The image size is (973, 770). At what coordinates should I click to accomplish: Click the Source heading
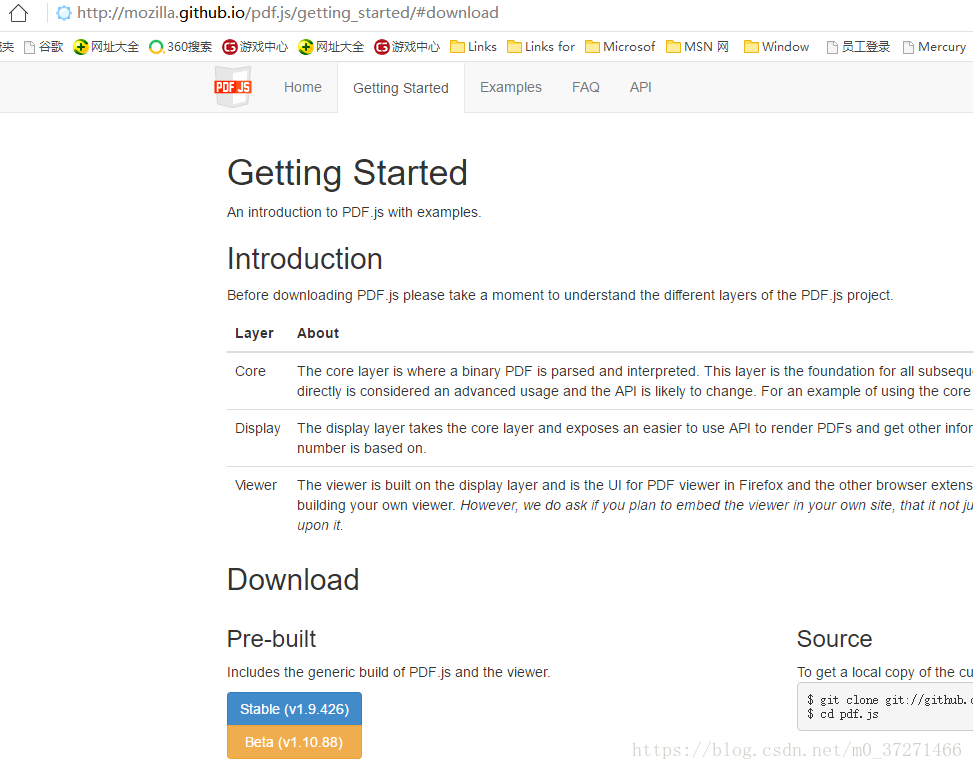click(x=835, y=639)
